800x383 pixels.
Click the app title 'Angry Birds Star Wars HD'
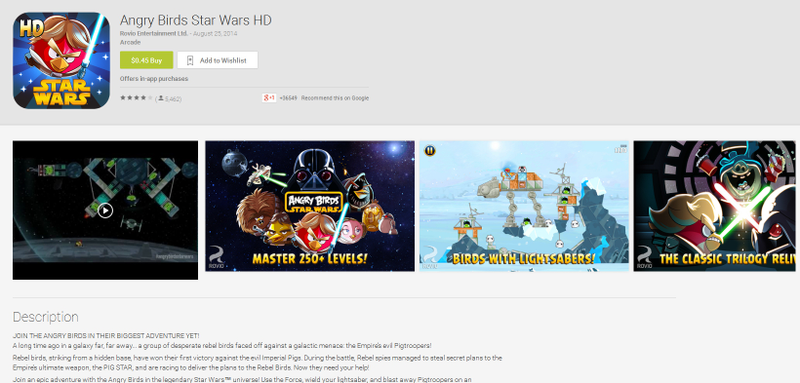coord(195,20)
